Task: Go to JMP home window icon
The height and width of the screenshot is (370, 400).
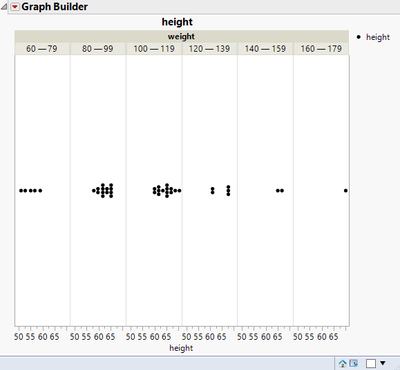Action: pos(342,363)
